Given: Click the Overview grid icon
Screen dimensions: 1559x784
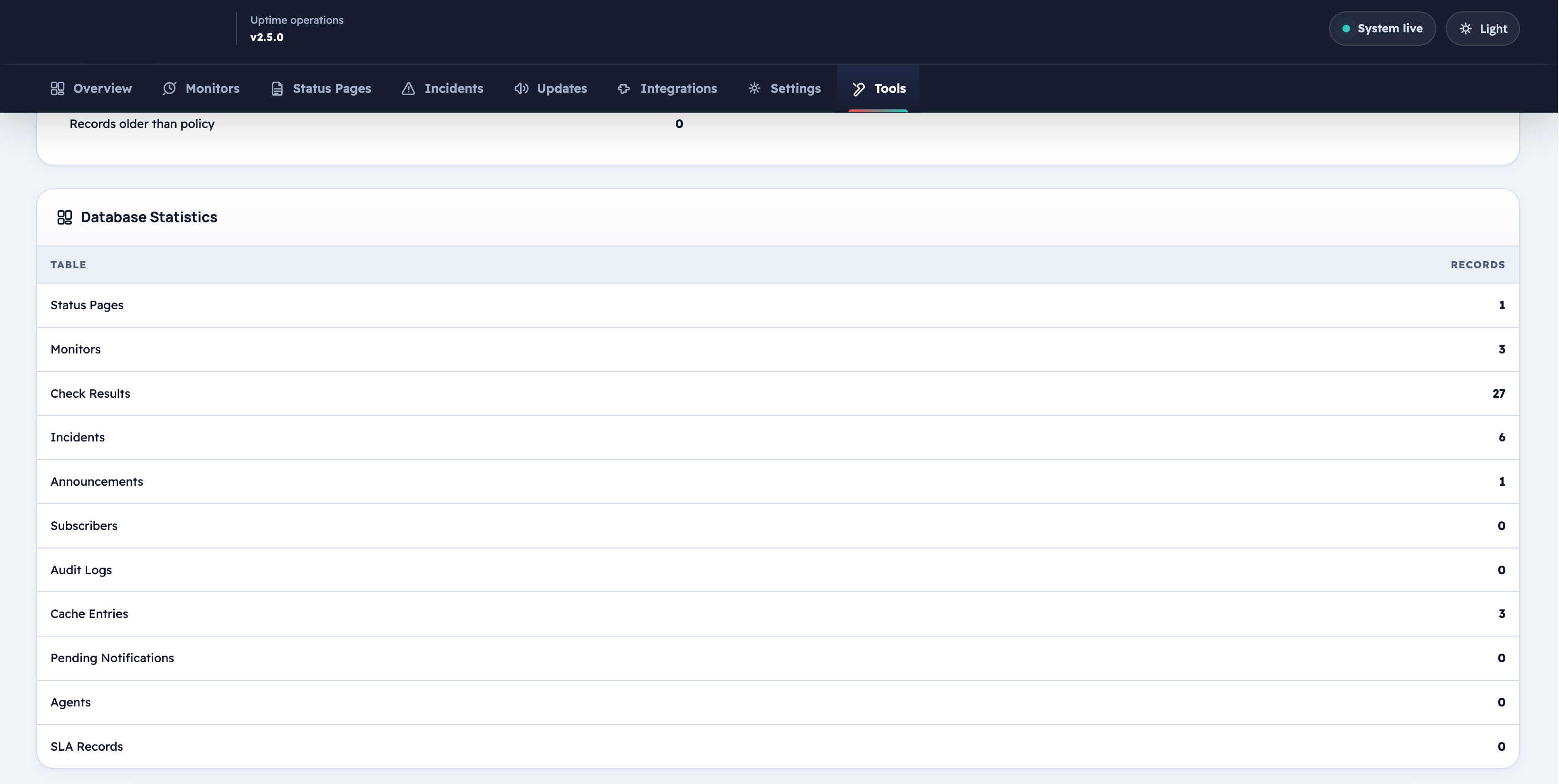Looking at the screenshot, I should (x=58, y=88).
